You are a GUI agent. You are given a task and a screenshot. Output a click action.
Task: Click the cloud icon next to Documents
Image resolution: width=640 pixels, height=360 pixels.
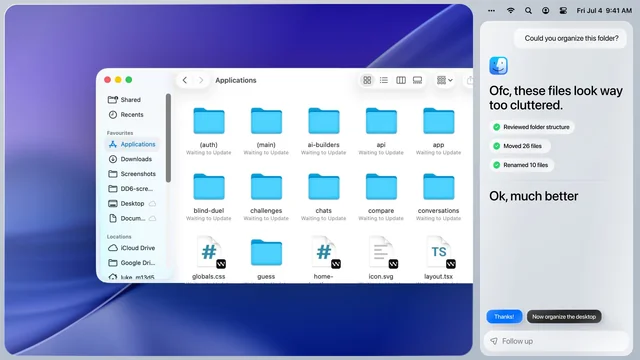pyautogui.click(x=152, y=218)
